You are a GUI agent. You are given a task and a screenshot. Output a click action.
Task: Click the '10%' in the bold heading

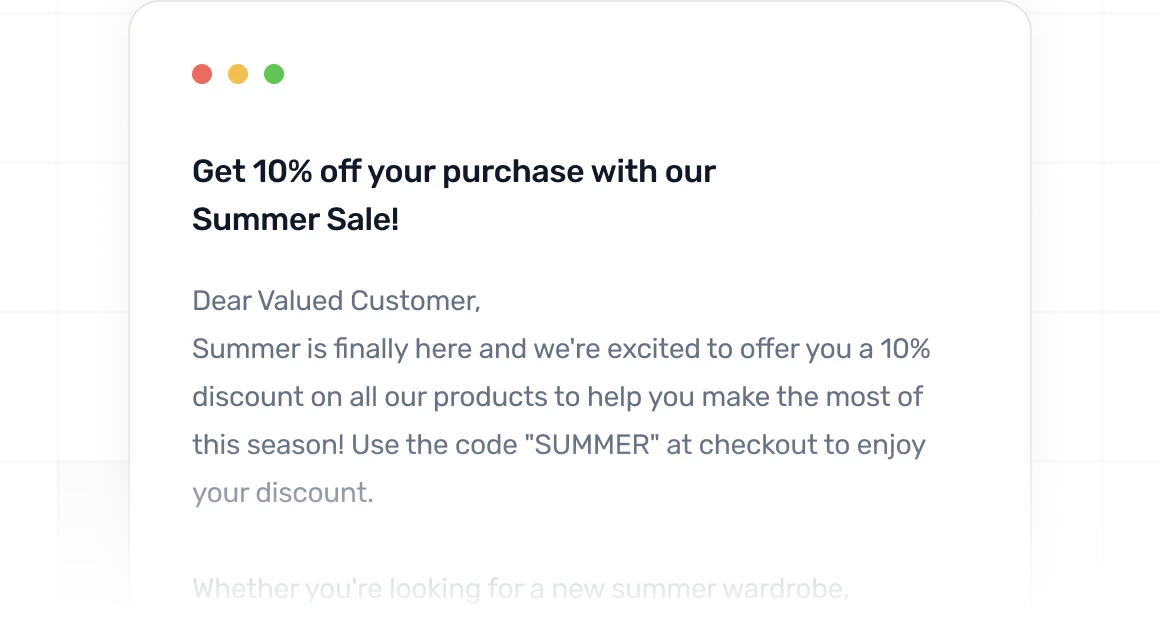(x=283, y=171)
